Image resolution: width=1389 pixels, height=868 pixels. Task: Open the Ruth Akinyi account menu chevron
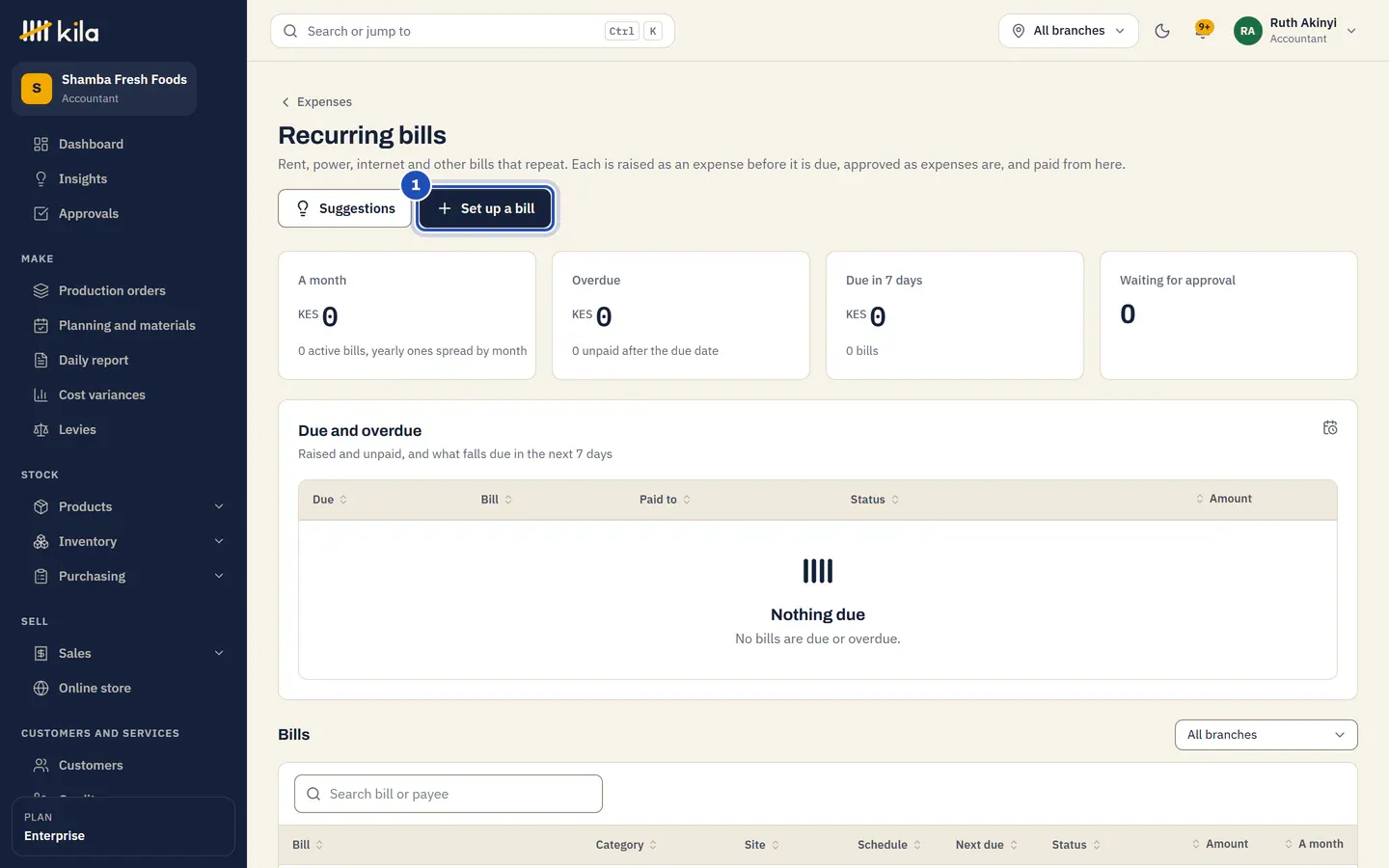point(1351,31)
